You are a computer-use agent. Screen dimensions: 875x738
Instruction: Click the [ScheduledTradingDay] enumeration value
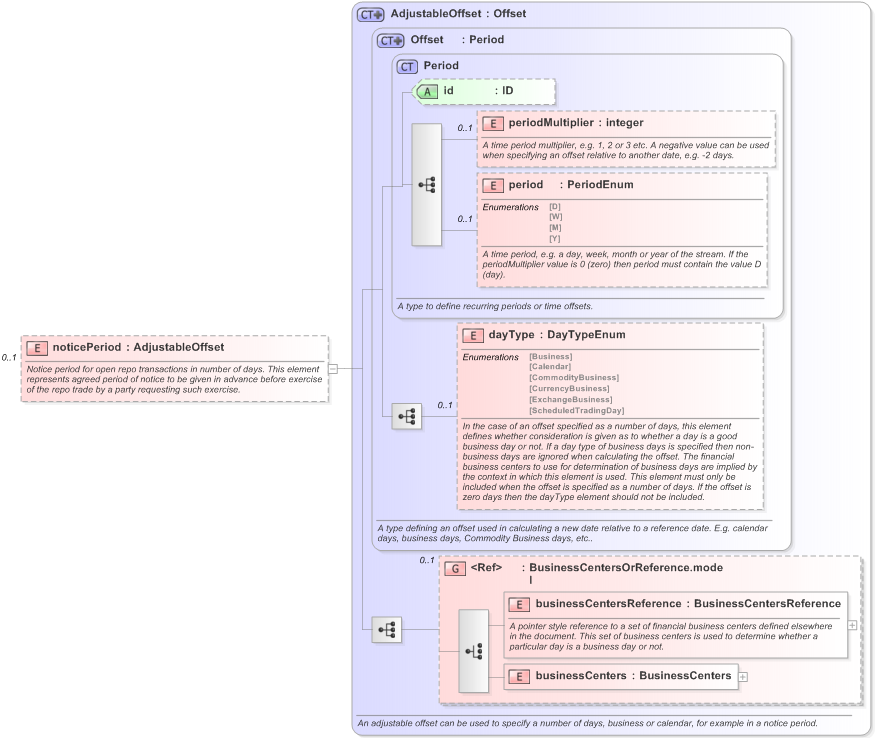(577, 411)
